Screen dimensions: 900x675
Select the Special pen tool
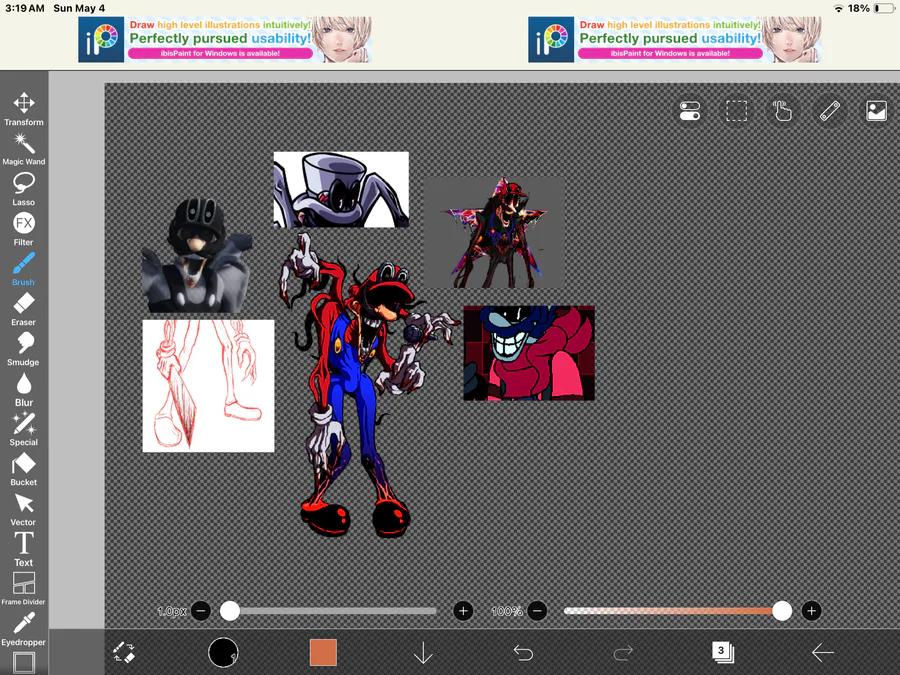pyautogui.click(x=24, y=429)
